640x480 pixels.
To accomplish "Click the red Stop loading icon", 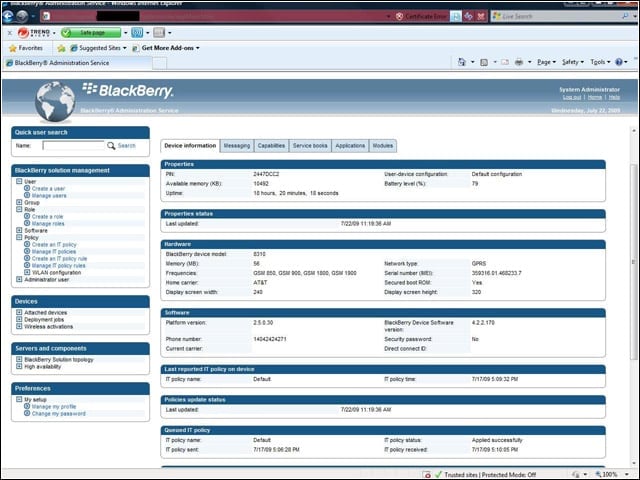I will [481, 16].
